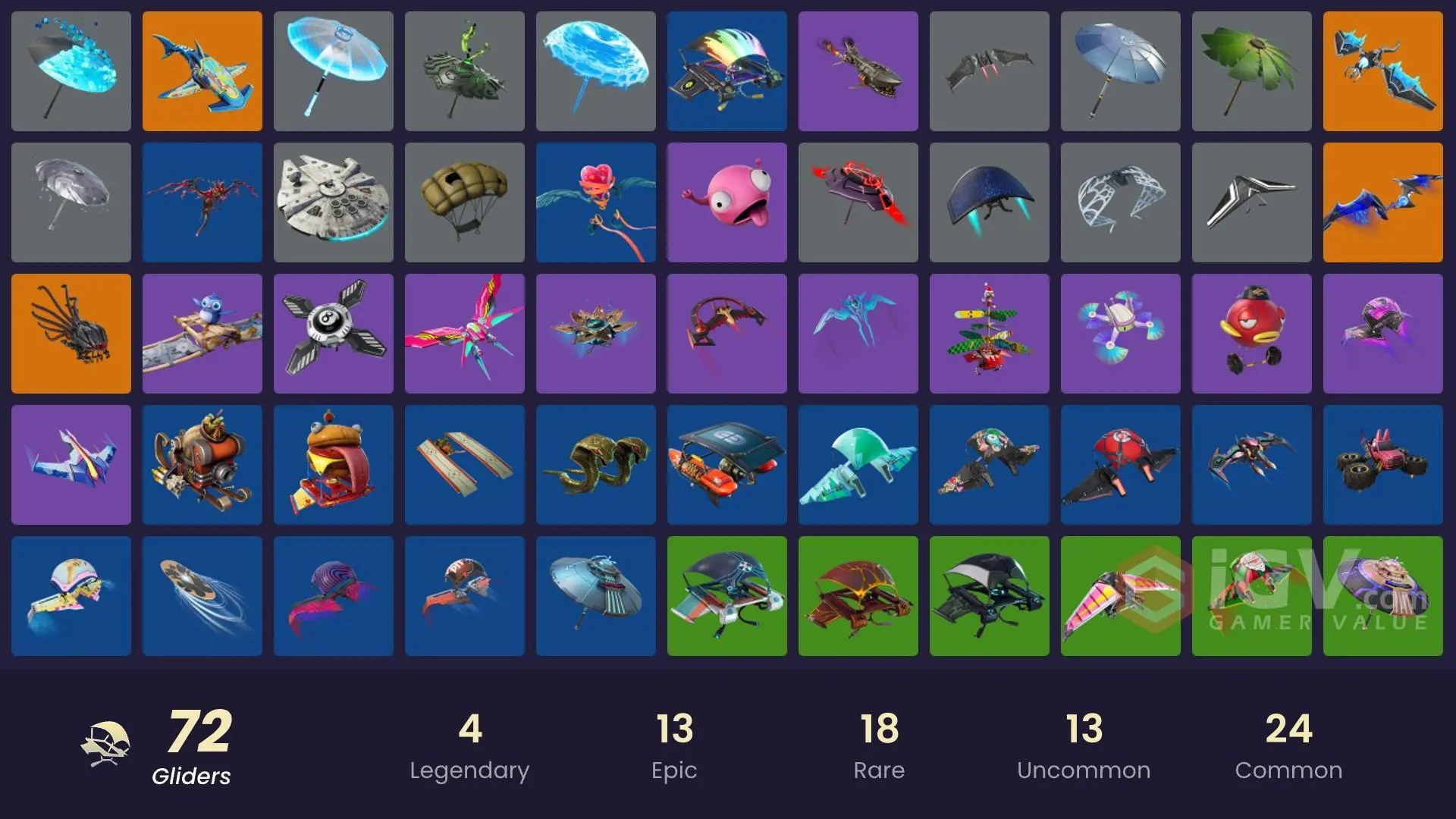
Task: Click the parachute Gliders icon
Action: (x=105, y=745)
